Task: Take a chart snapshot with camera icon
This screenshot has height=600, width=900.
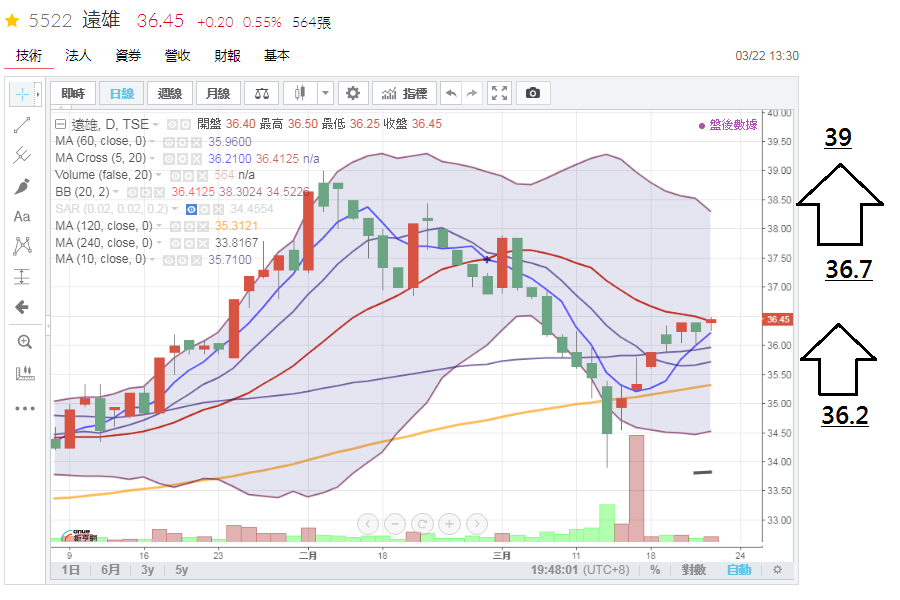Action: pos(533,94)
